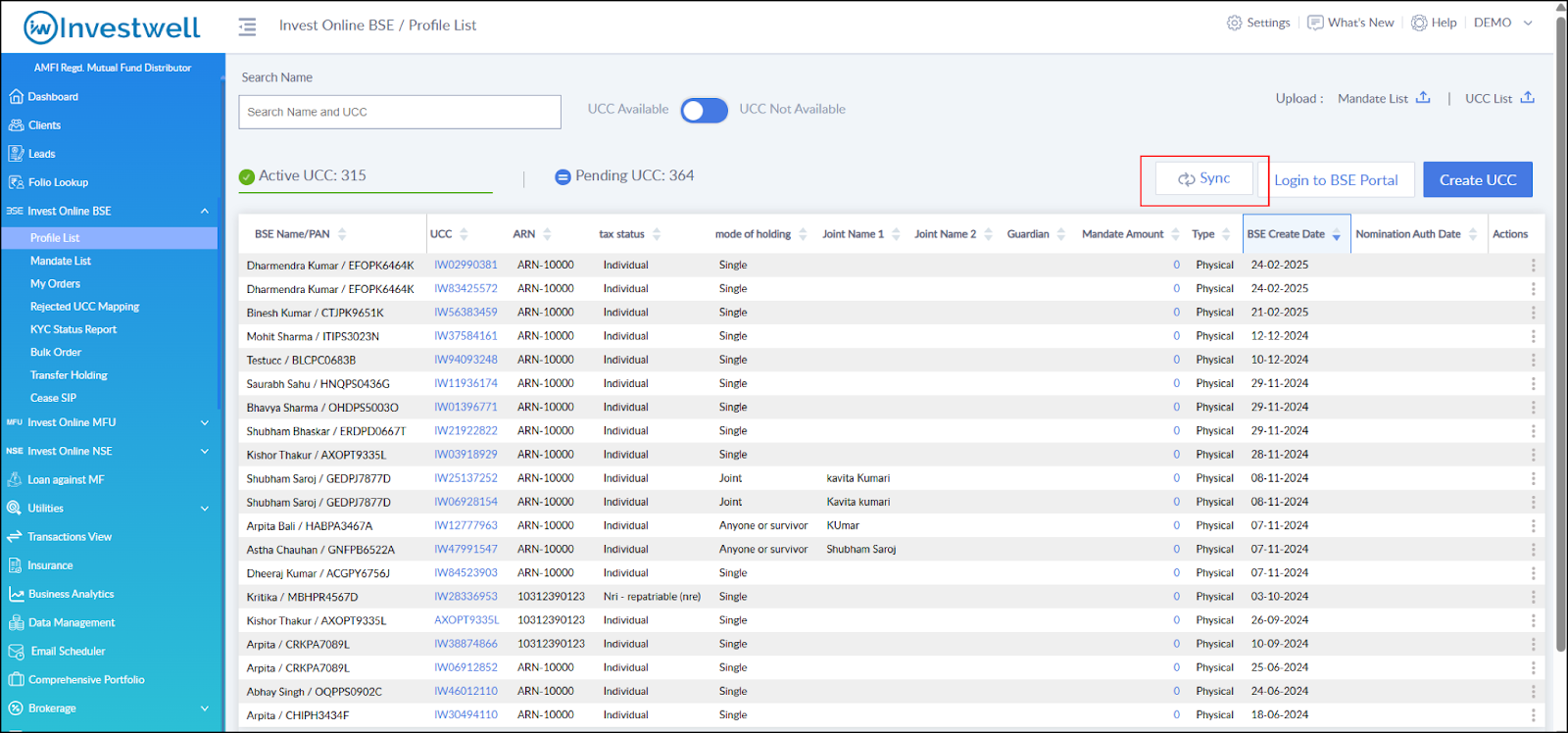Click the Loan against MF icon

16,479
